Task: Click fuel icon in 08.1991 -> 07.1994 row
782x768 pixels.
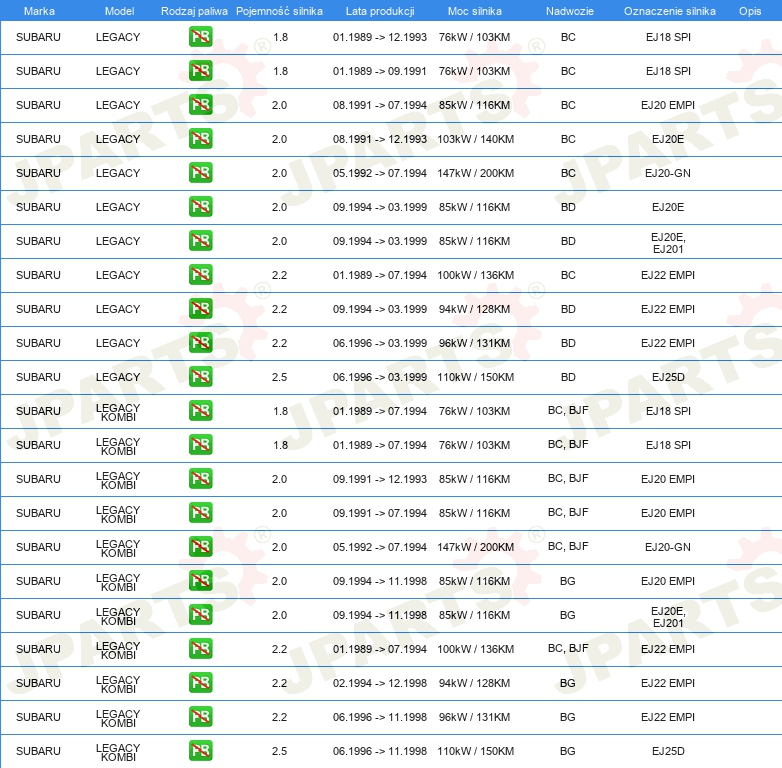Action: click(x=200, y=105)
